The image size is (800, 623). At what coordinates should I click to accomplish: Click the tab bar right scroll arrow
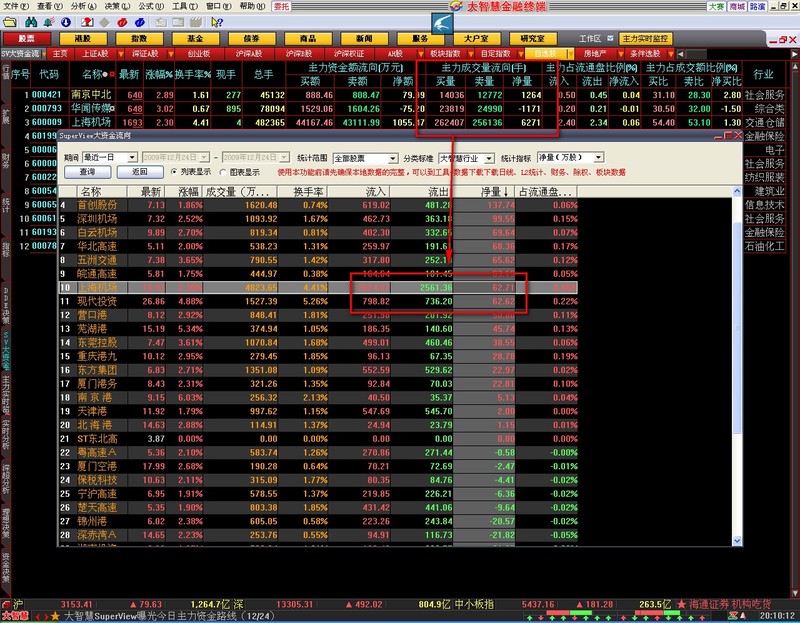pos(794,54)
